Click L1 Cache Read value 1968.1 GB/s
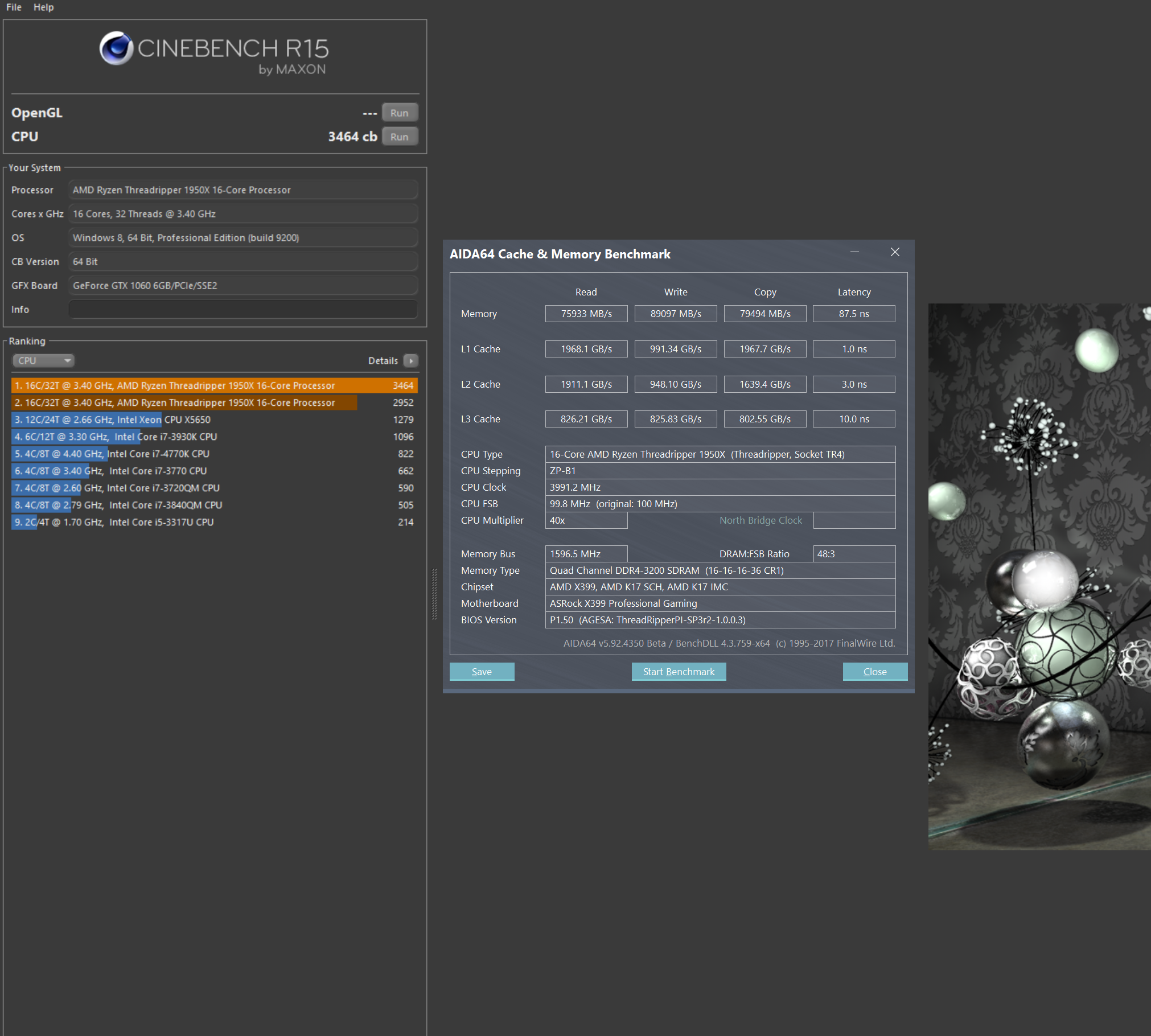Screen dimensions: 1151x1036 (x=586, y=349)
